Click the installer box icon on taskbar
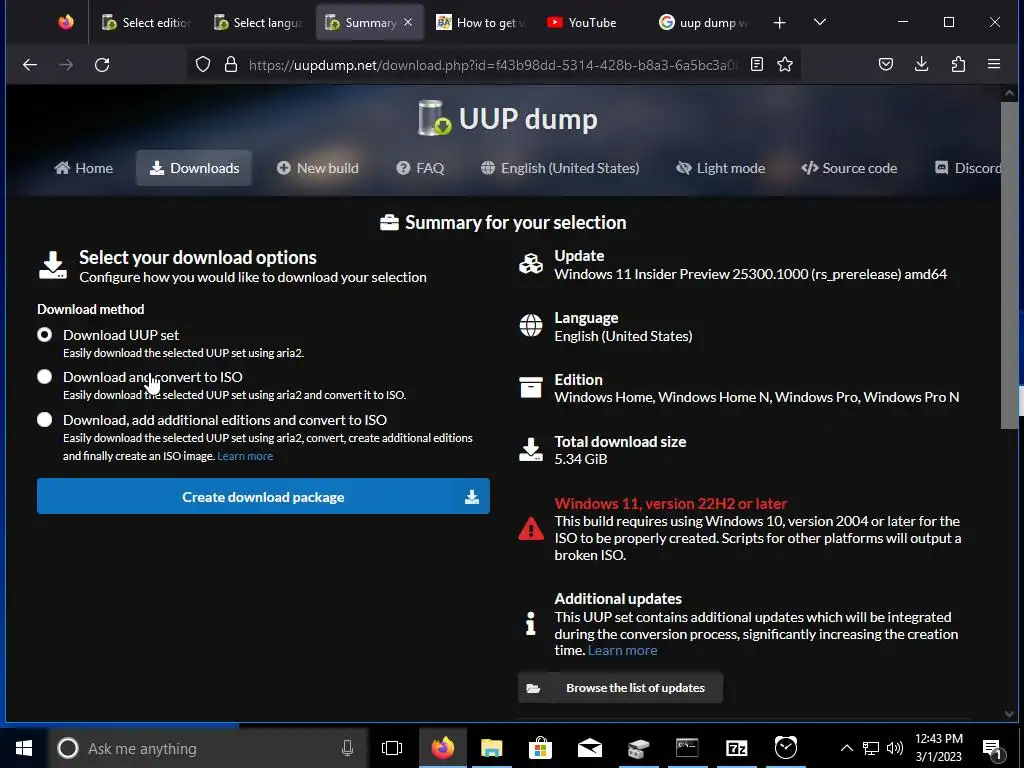Viewport: 1024px width, 768px height. pos(639,748)
